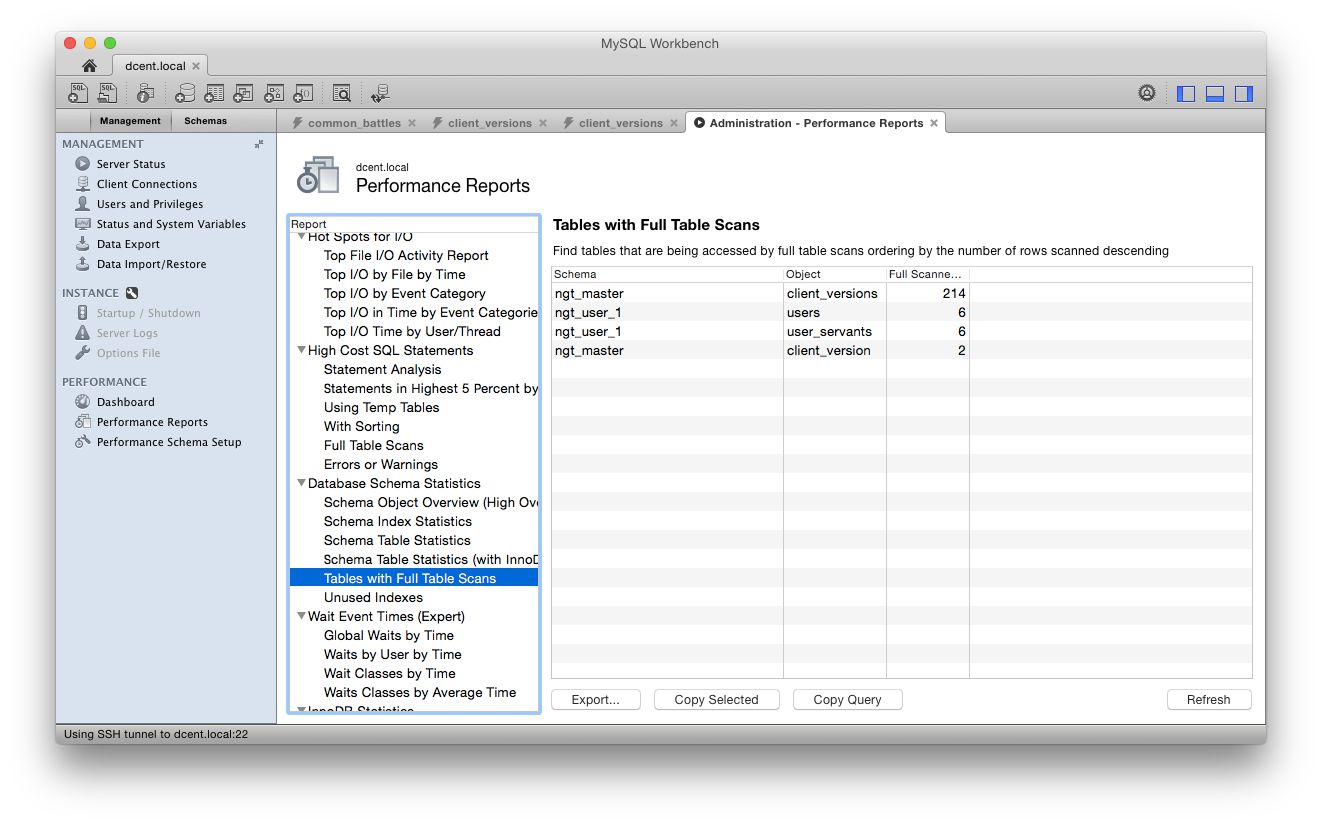Refresh the performance report
The height and width of the screenshot is (824, 1322).
(x=1209, y=700)
